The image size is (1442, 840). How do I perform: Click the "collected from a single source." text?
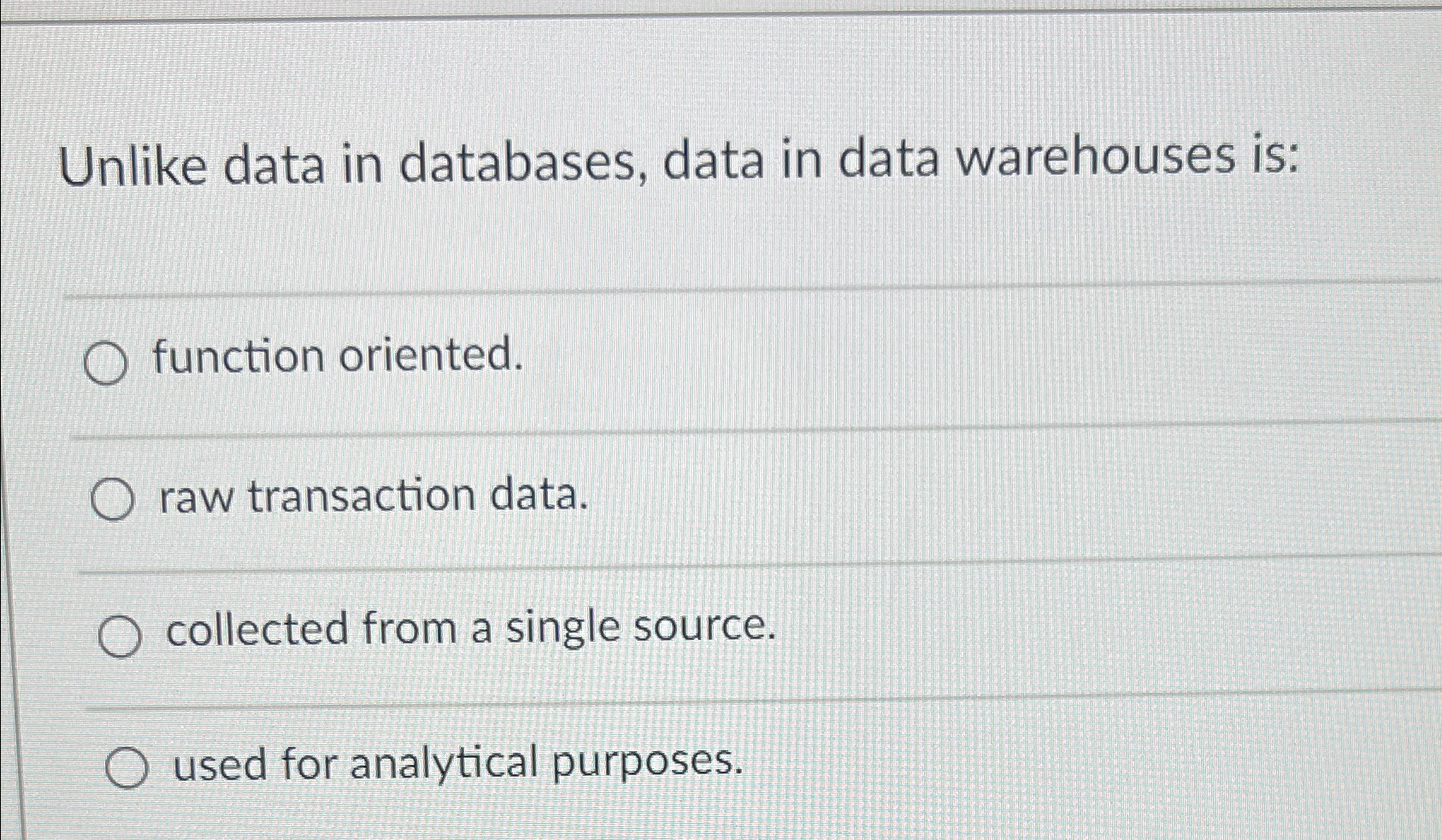470,631
